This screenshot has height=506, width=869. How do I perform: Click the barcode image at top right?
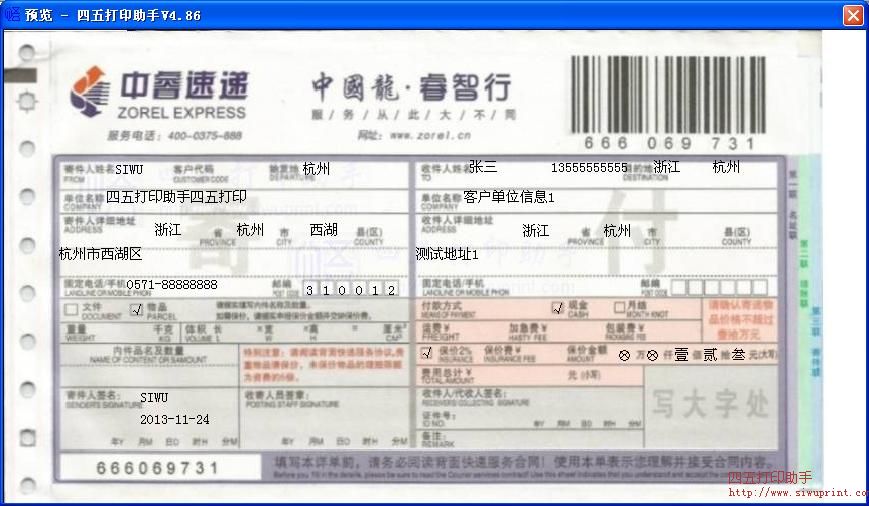[x=668, y=94]
